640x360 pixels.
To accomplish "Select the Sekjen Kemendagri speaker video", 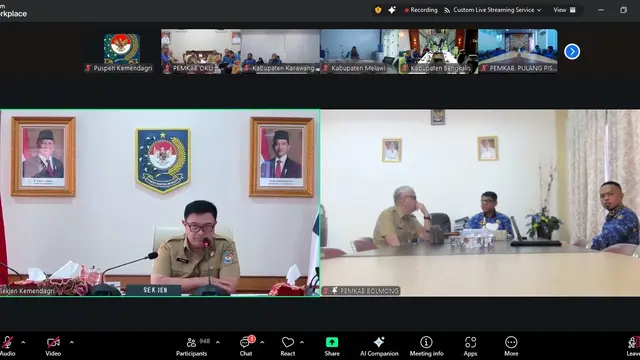I will point(160,202).
